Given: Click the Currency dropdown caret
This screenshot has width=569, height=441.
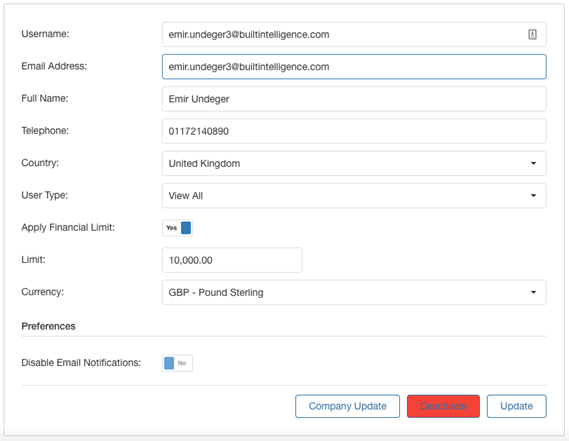Looking at the screenshot, I should [x=533, y=293].
